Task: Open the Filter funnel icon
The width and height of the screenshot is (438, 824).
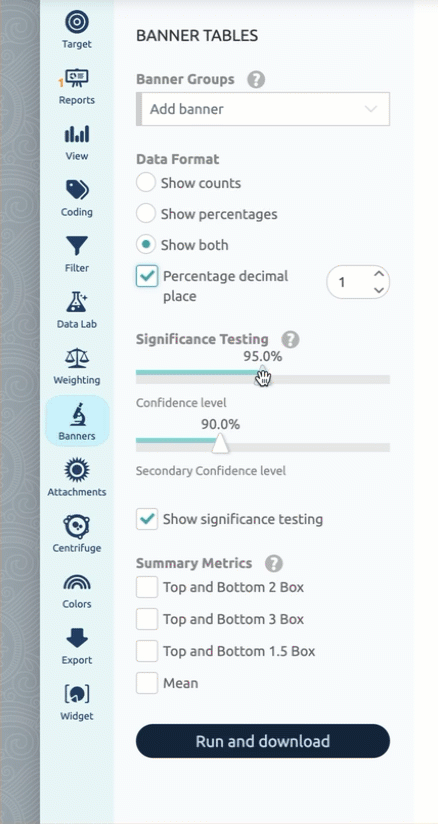Action: pyautogui.click(x=77, y=246)
